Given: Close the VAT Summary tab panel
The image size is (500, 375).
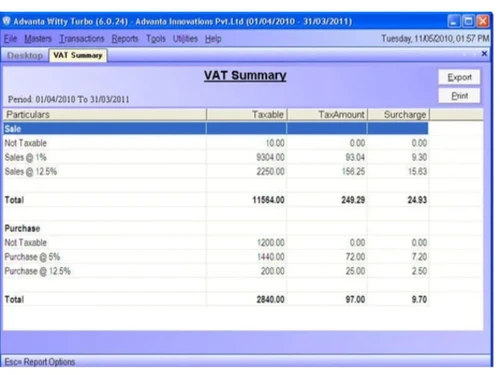Looking at the screenshot, I should pyautogui.click(x=484, y=54).
